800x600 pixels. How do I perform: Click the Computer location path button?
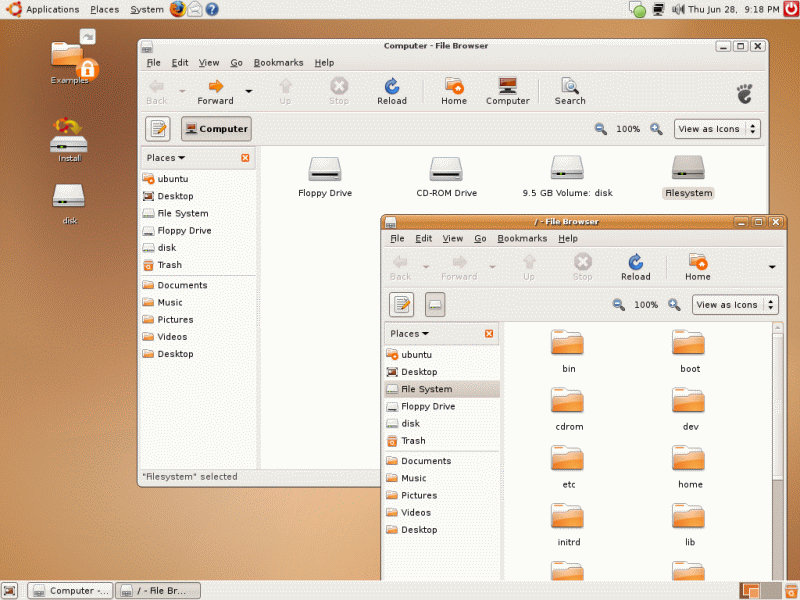[x=216, y=129]
